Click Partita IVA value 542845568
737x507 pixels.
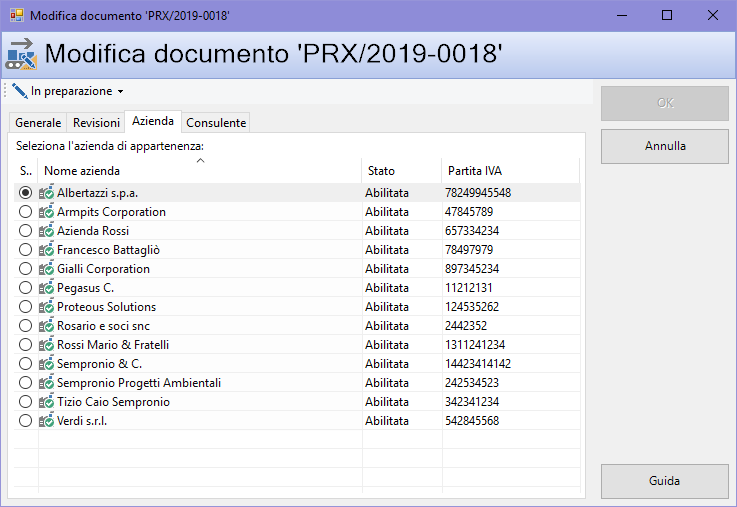(x=472, y=421)
